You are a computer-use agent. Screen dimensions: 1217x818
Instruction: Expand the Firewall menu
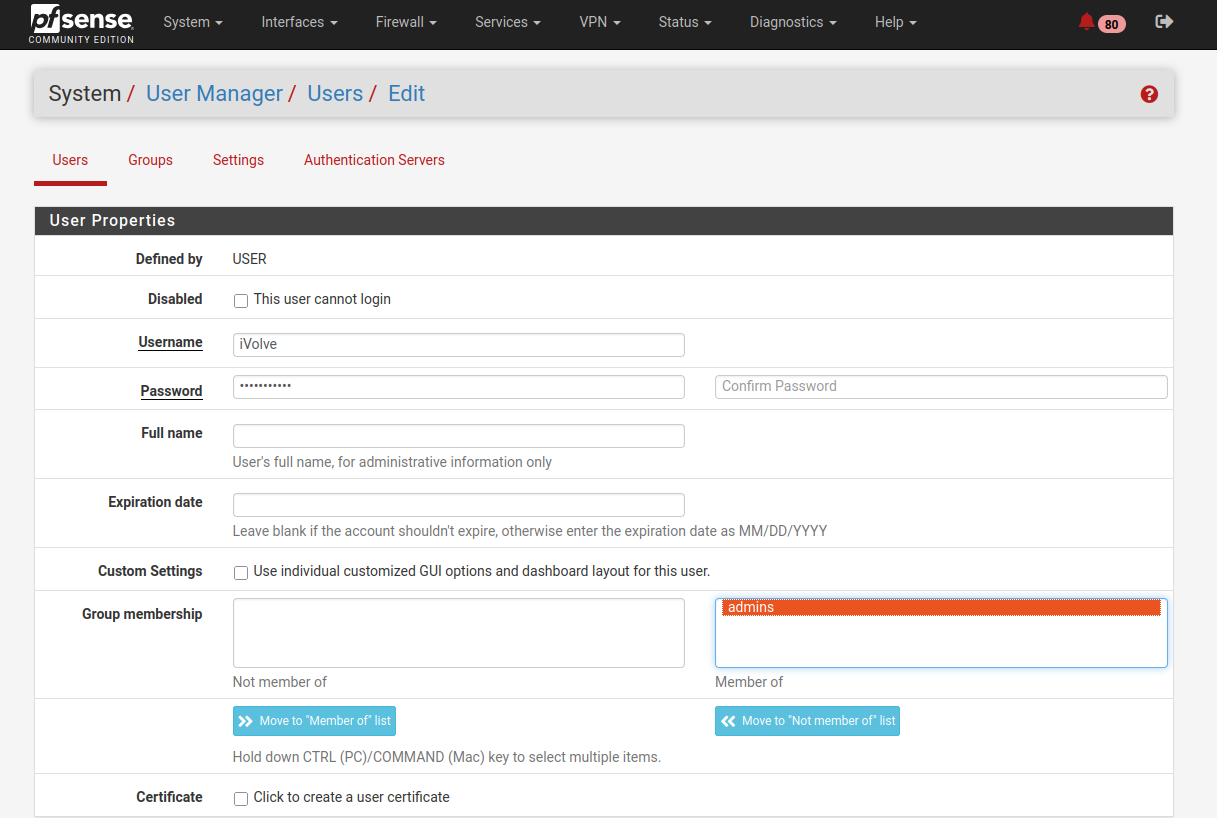click(x=406, y=22)
